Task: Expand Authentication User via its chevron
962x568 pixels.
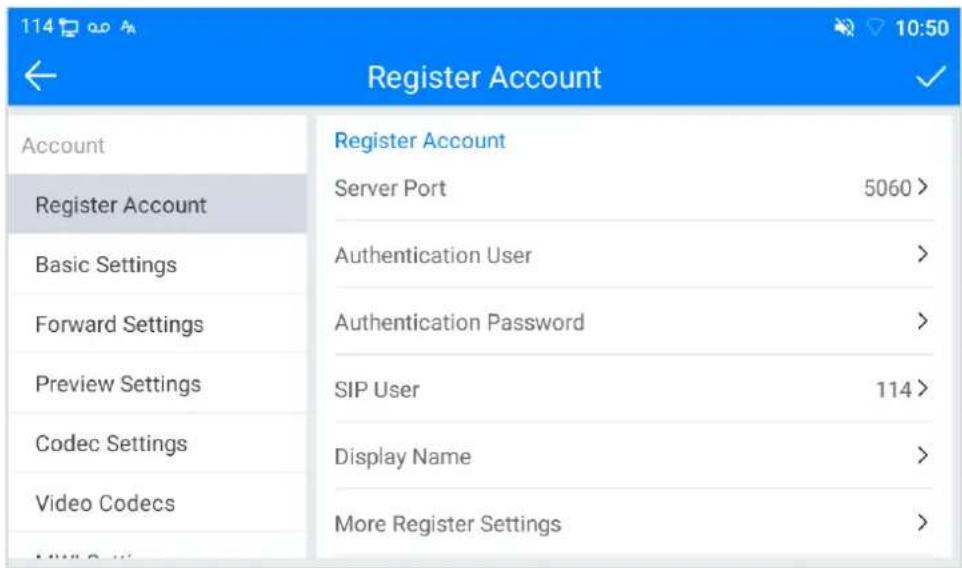Action: point(922,253)
